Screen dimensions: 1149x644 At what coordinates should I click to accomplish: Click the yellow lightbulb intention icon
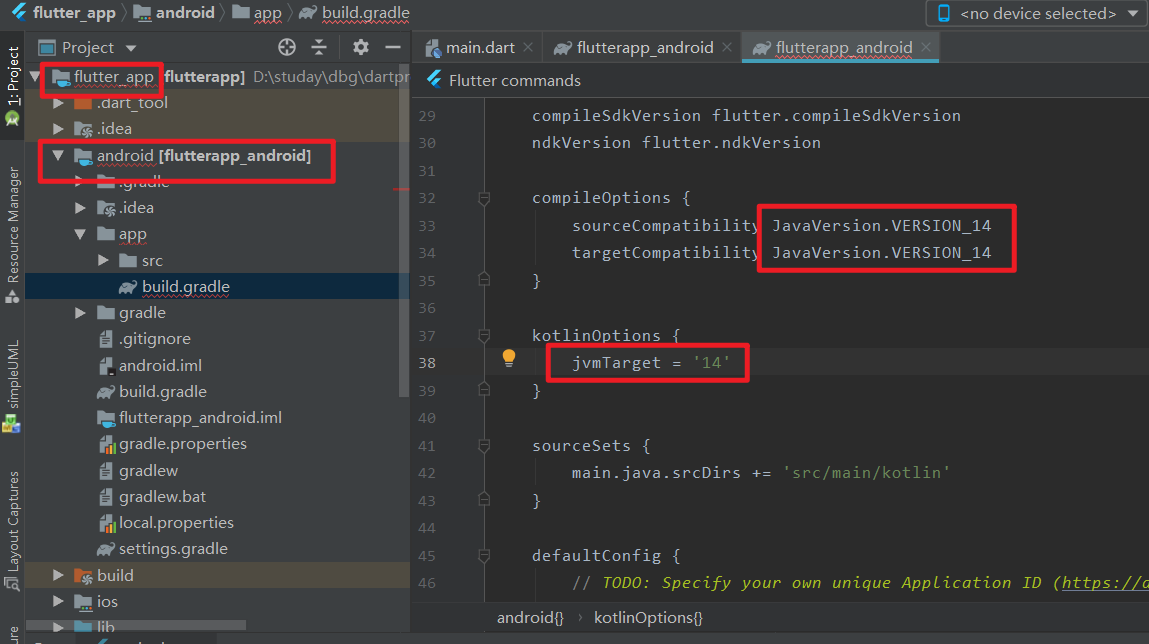tap(509, 358)
